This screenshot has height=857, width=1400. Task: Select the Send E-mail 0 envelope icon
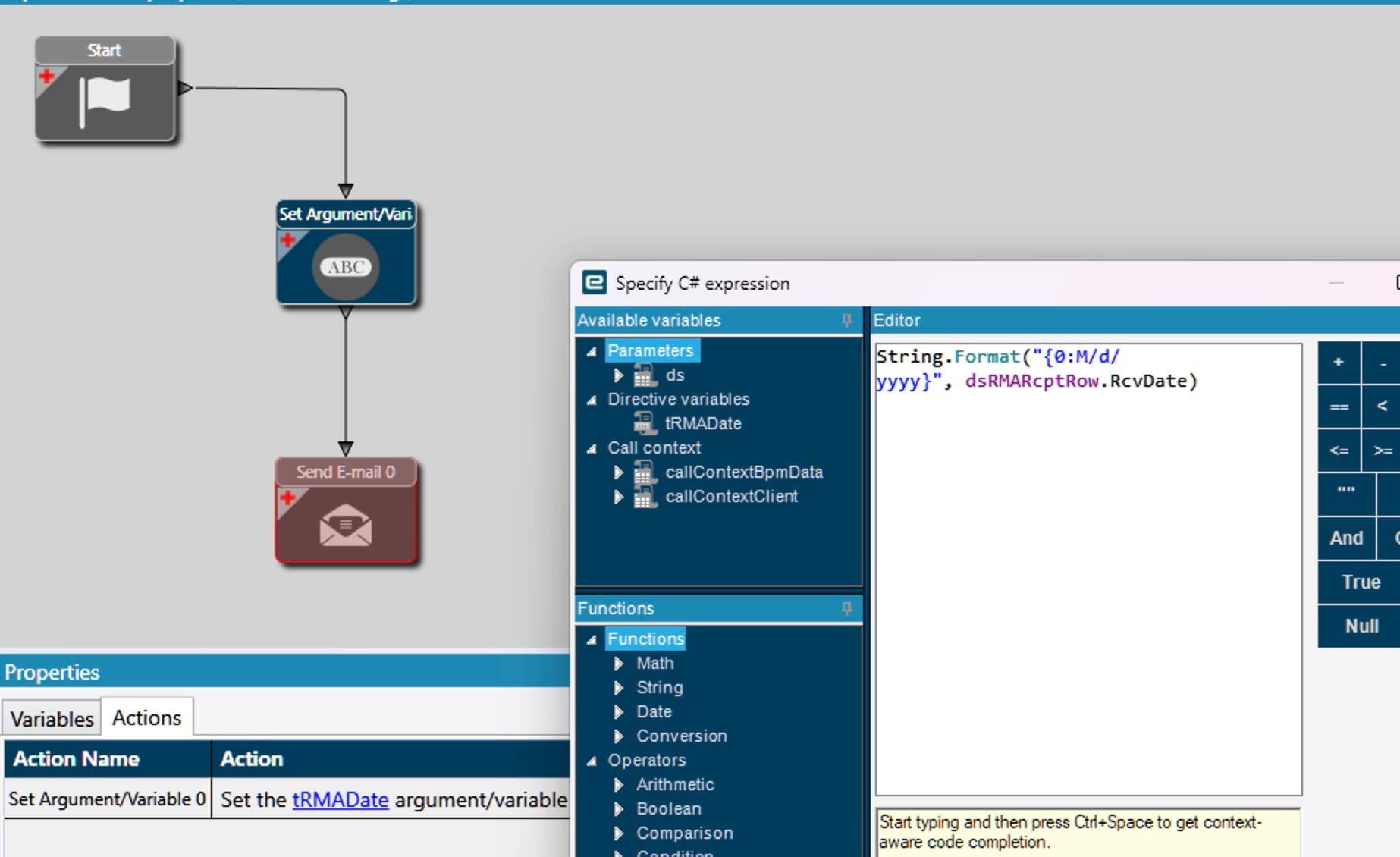click(x=346, y=525)
